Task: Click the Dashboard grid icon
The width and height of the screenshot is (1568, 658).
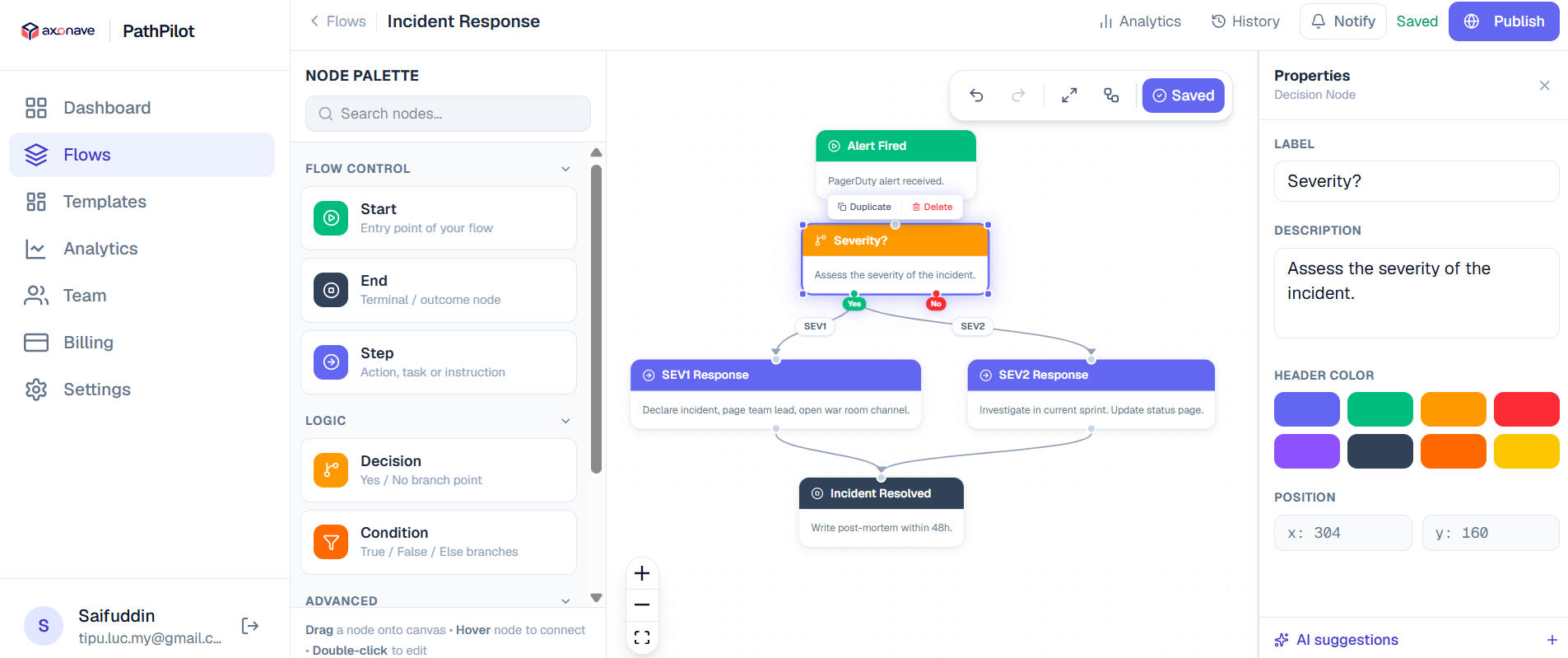Action: click(36, 108)
